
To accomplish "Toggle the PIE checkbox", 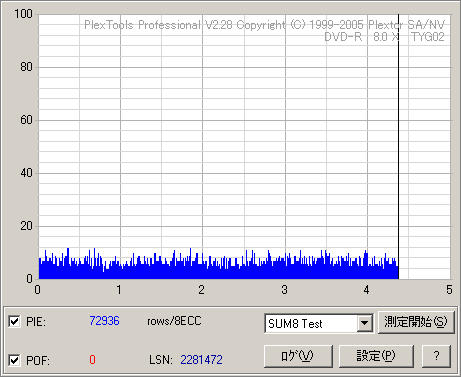I will tap(14, 322).
